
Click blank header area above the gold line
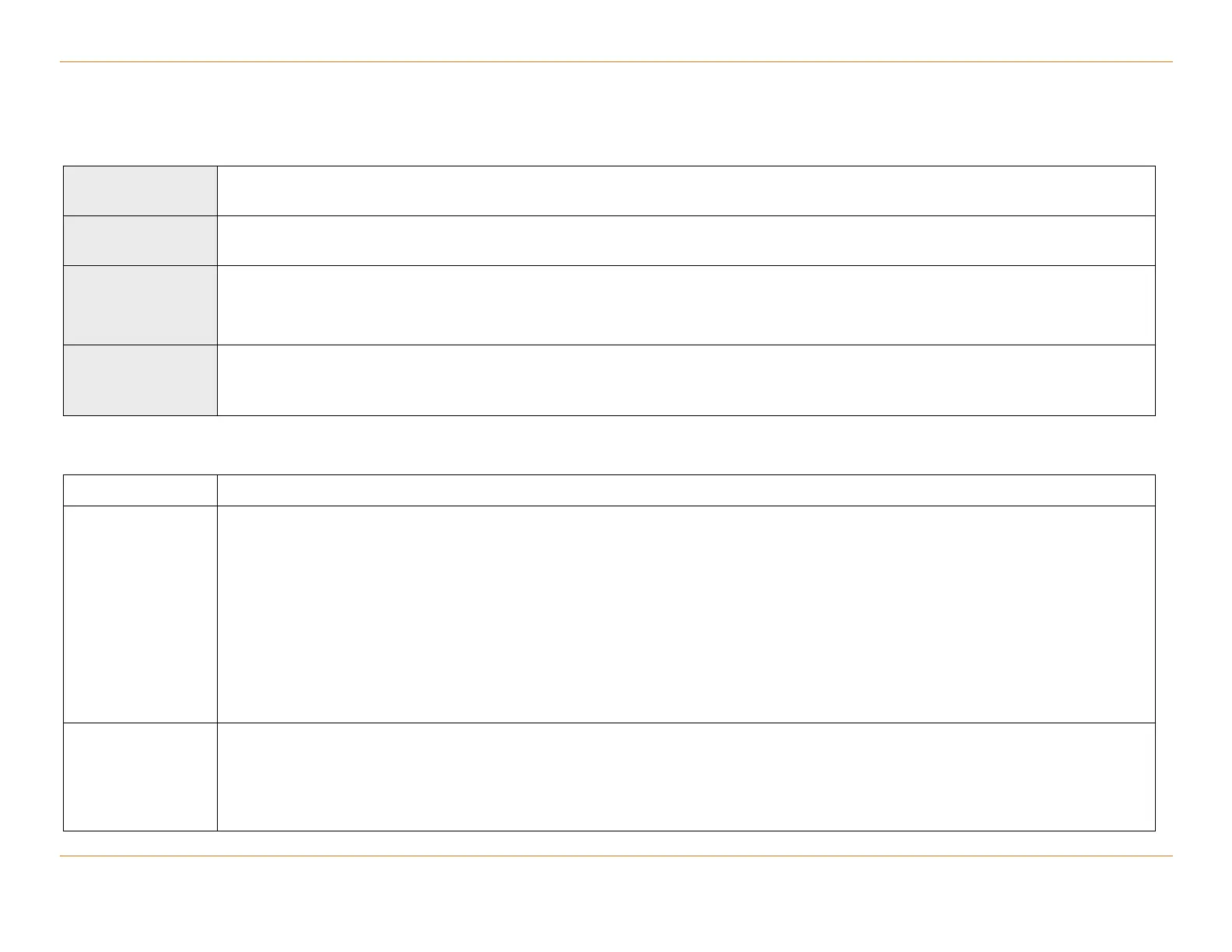pyautogui.click(x=616, y=30)
